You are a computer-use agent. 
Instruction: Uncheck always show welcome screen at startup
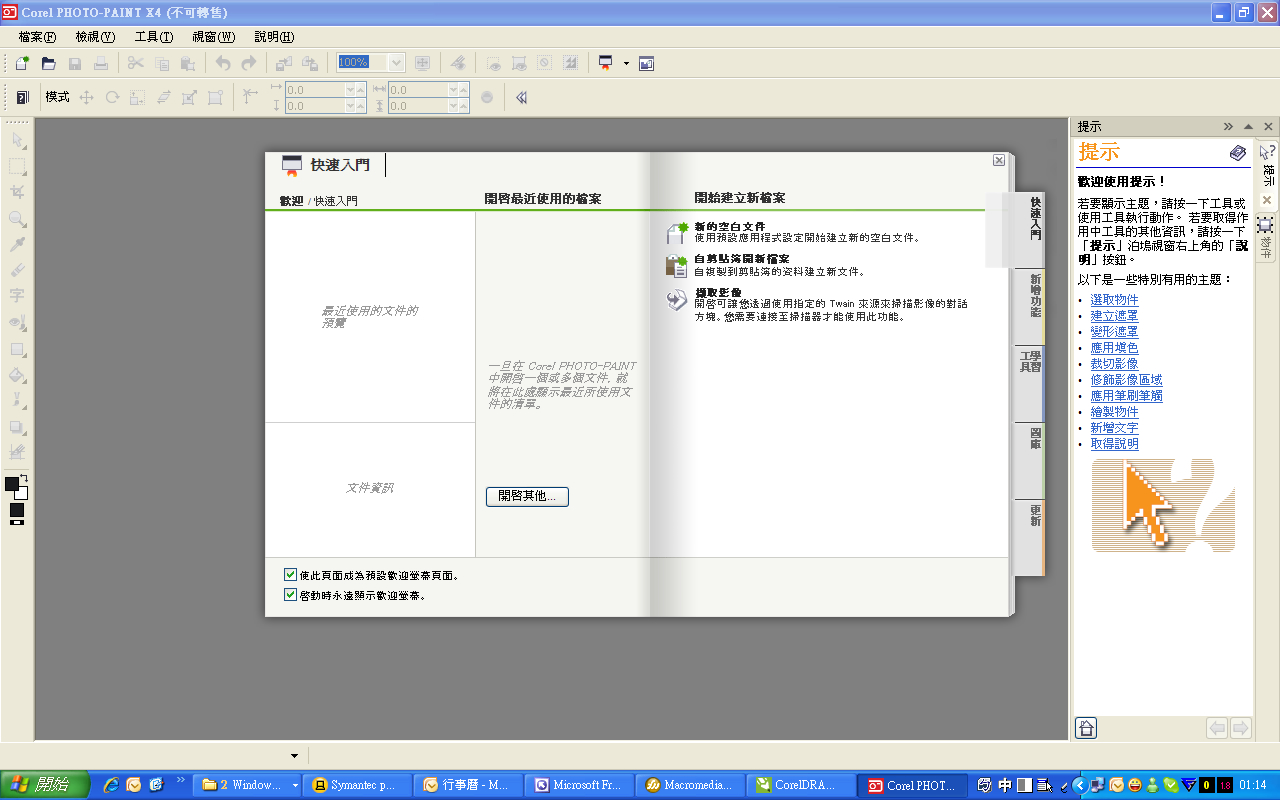pyautogui.click(x=291, y=595)
